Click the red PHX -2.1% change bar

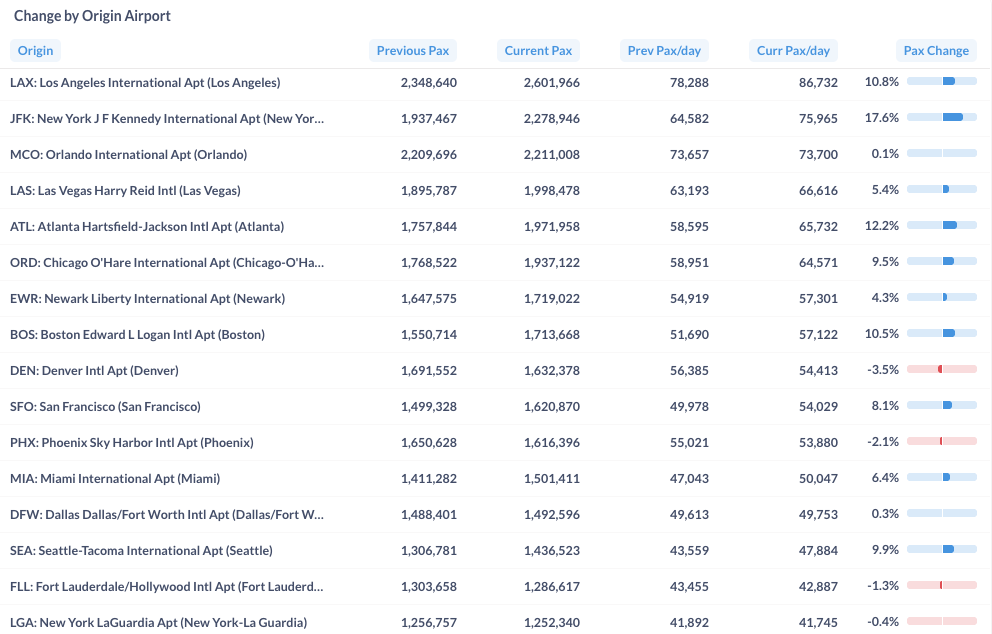(941, 441)
